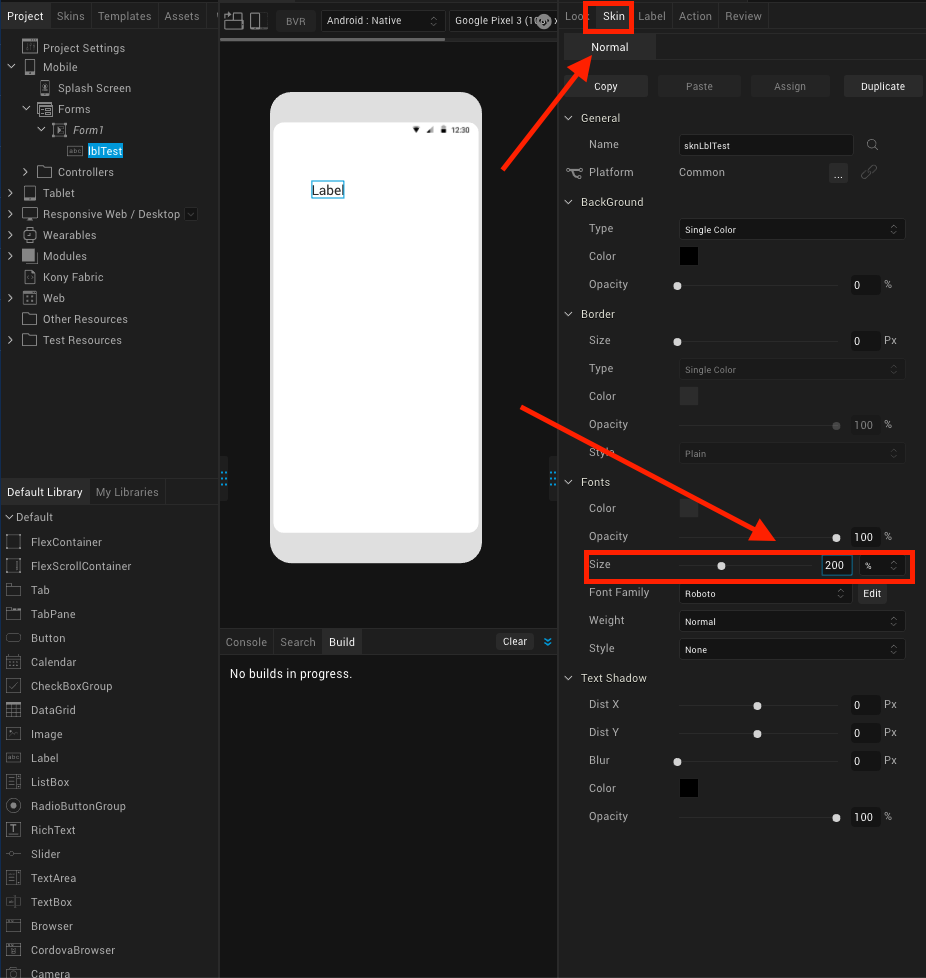Select the TextArea widget icon
Screen dimensions: 926x978
[13, 878]
